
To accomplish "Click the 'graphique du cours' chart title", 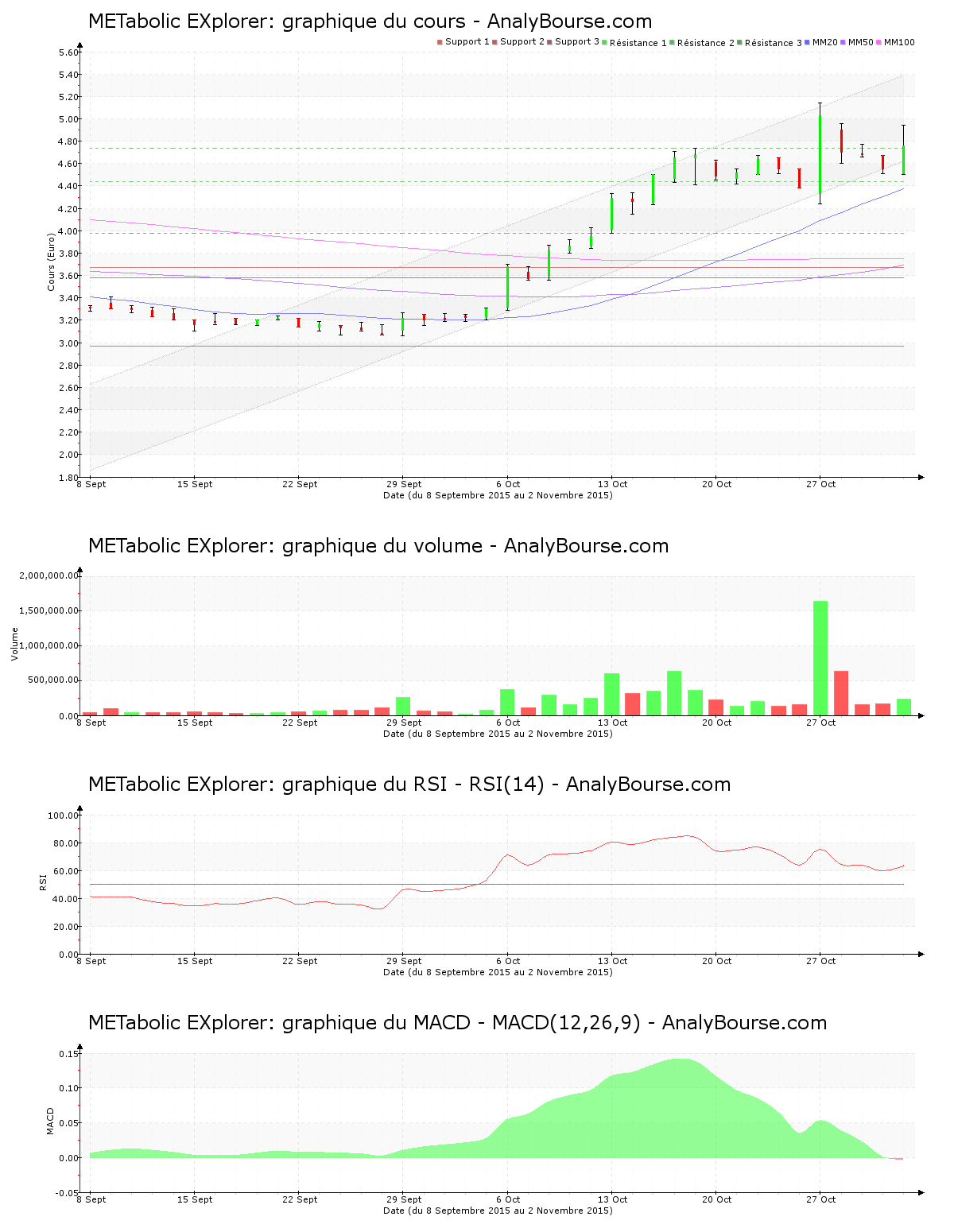I will pyautogui.click(x=370, y=21).
